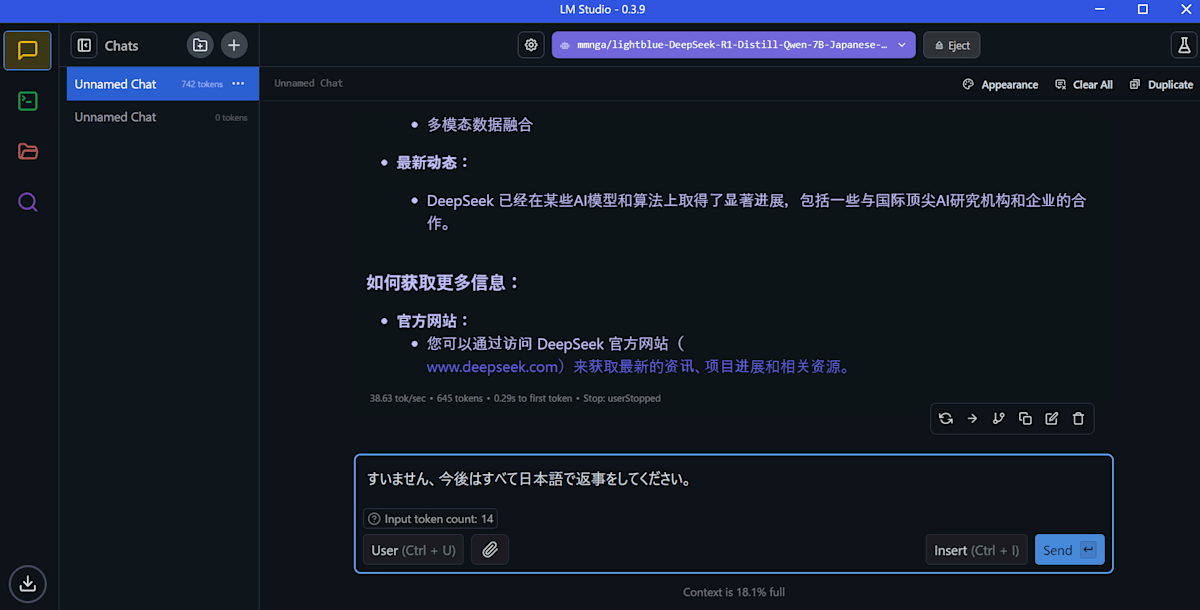Screen dimensions: 1200x610
Task: Click the heading '如何获取更多信息：'
Action: click(x=444, y=283)
